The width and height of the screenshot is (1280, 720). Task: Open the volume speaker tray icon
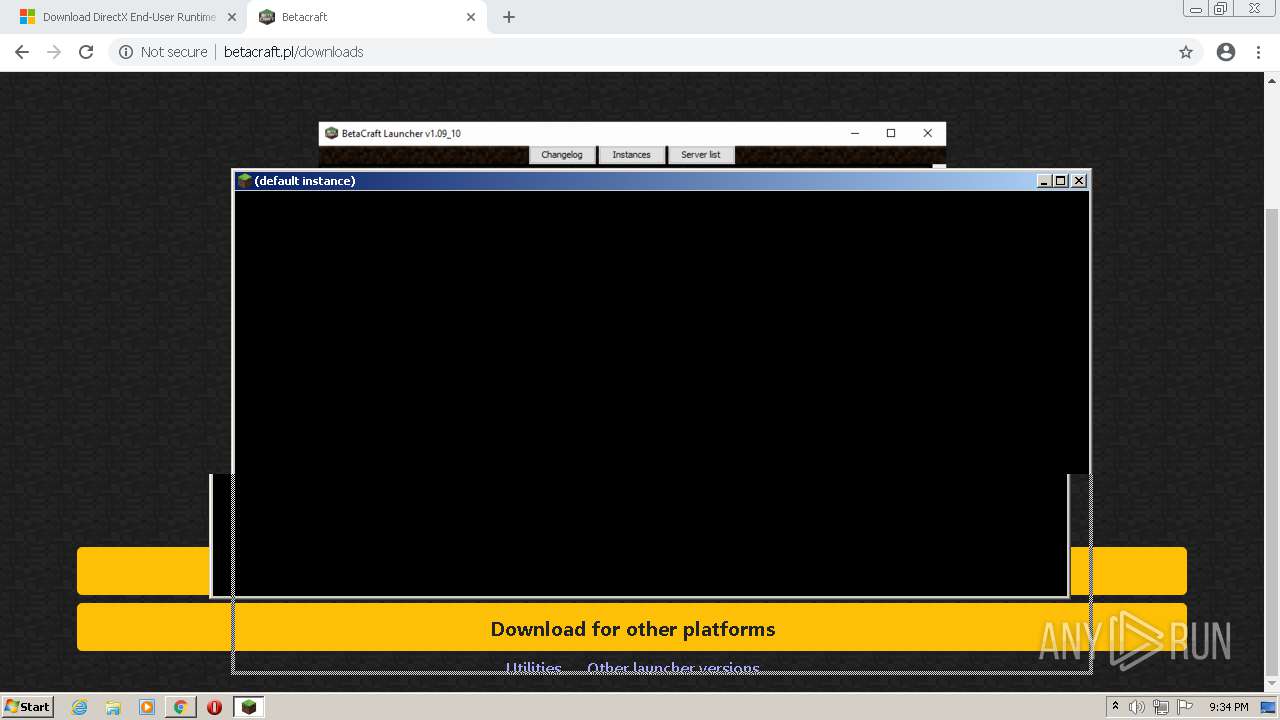(1137, 707)
